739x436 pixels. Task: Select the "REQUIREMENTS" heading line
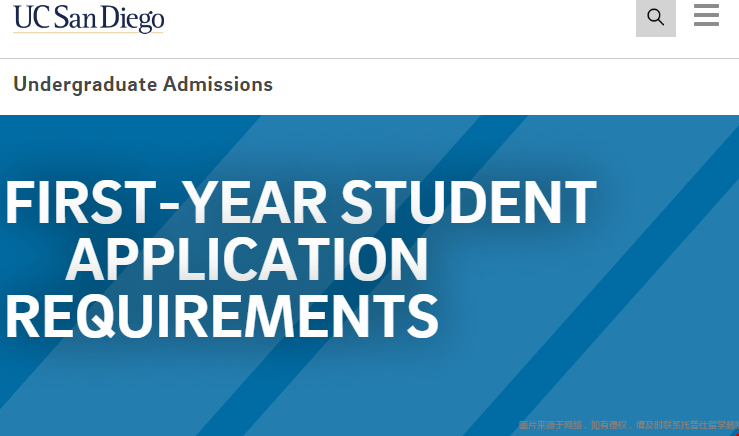222,316
